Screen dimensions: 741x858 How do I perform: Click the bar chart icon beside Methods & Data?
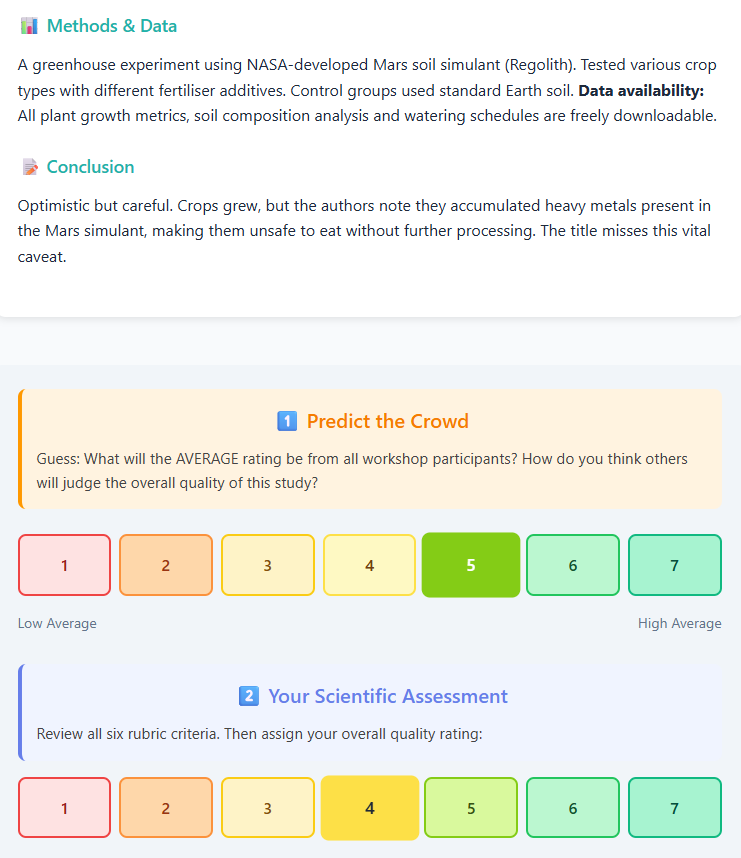click(x=32, y=26)
